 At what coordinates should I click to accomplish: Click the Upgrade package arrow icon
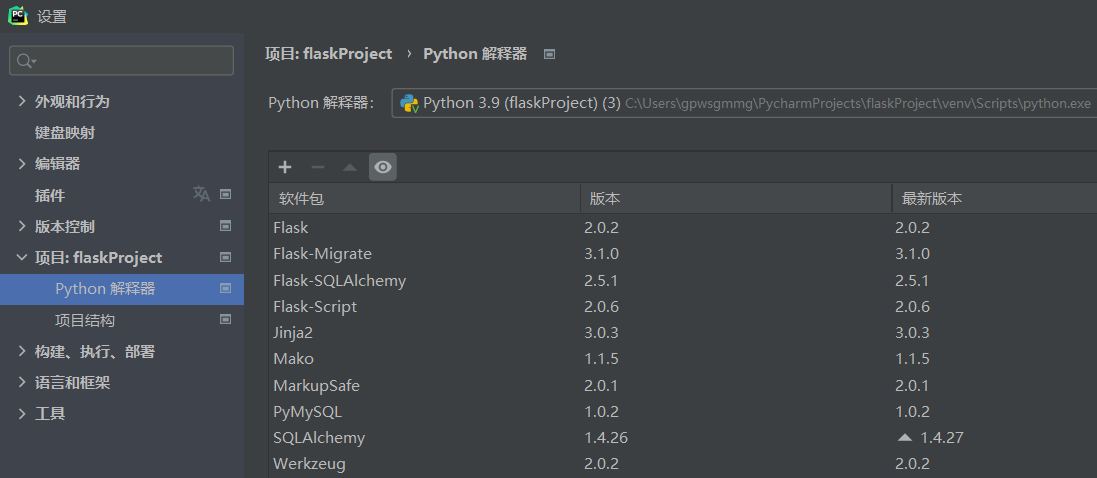(350, 167)
